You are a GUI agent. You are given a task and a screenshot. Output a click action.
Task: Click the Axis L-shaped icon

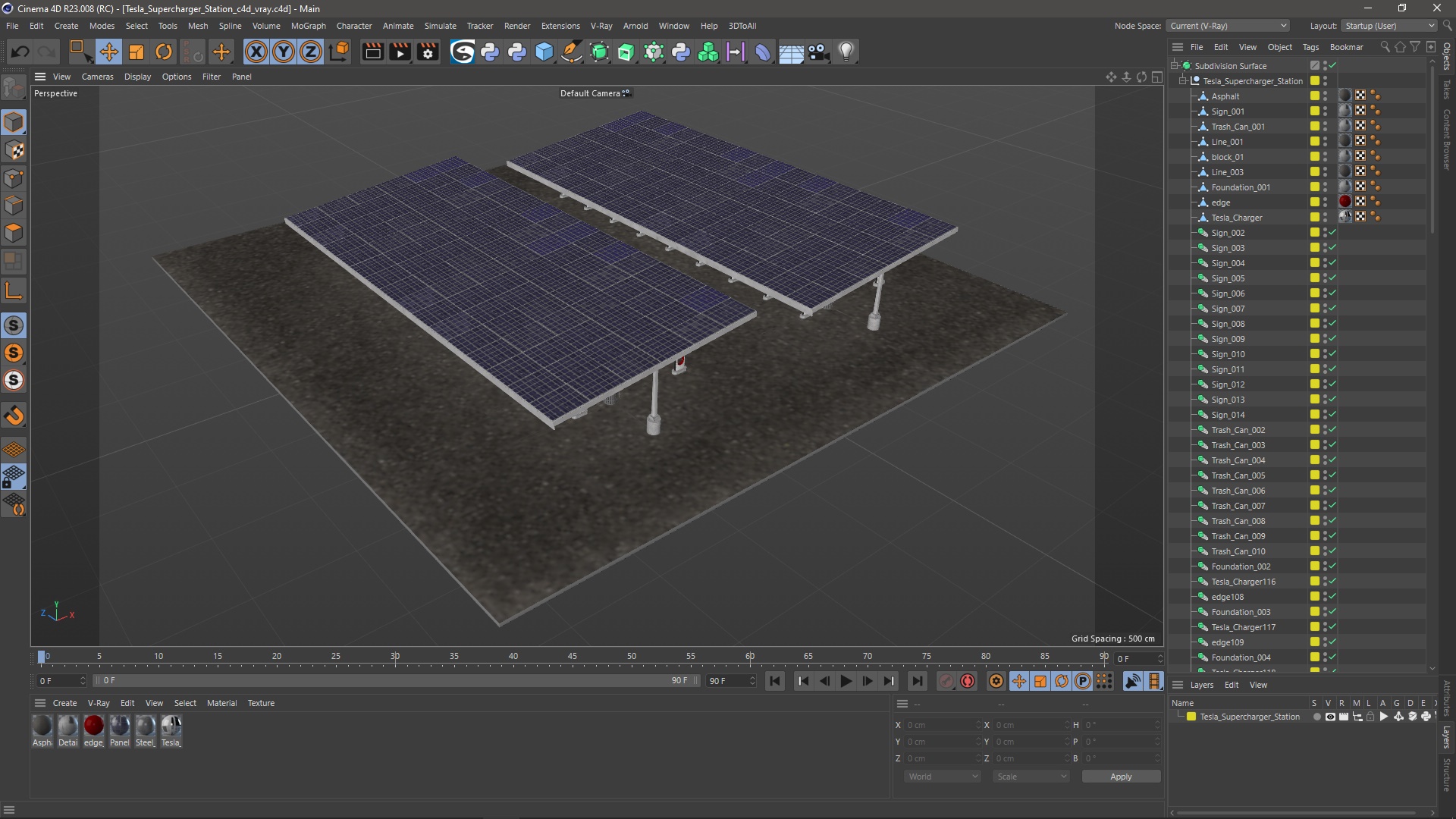coord(14,291)
